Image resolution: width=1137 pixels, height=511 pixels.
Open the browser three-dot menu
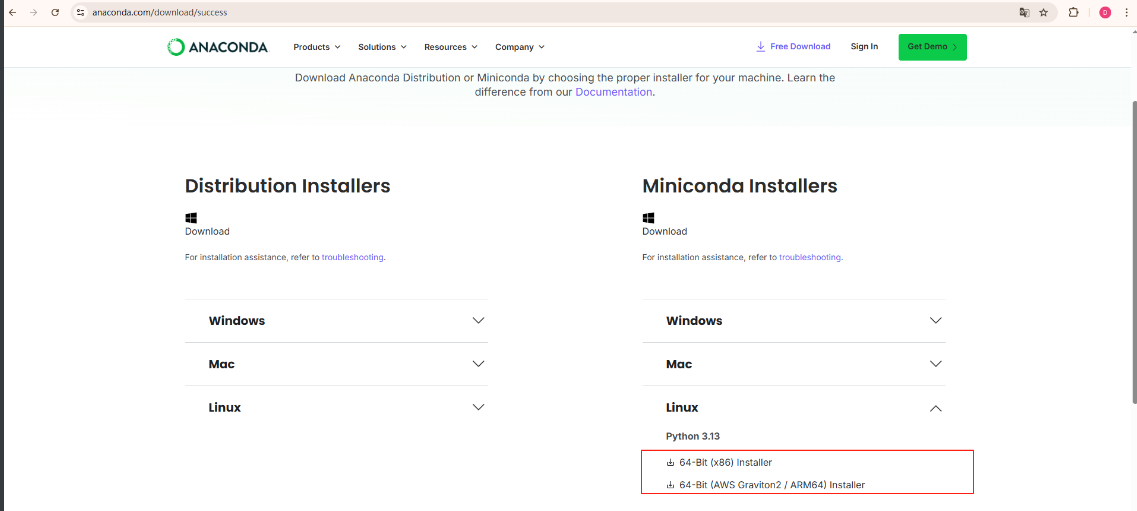coord(1126,12)
